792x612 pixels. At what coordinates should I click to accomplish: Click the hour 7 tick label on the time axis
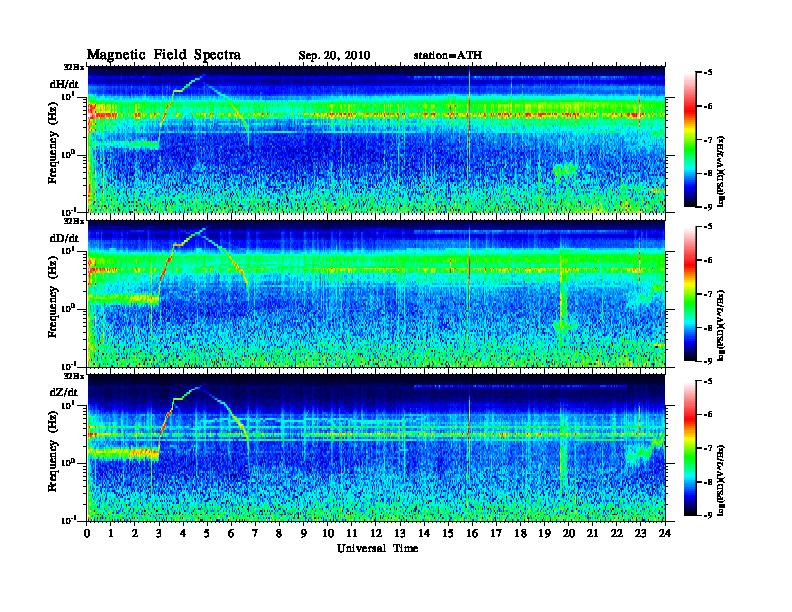(256, 533)
